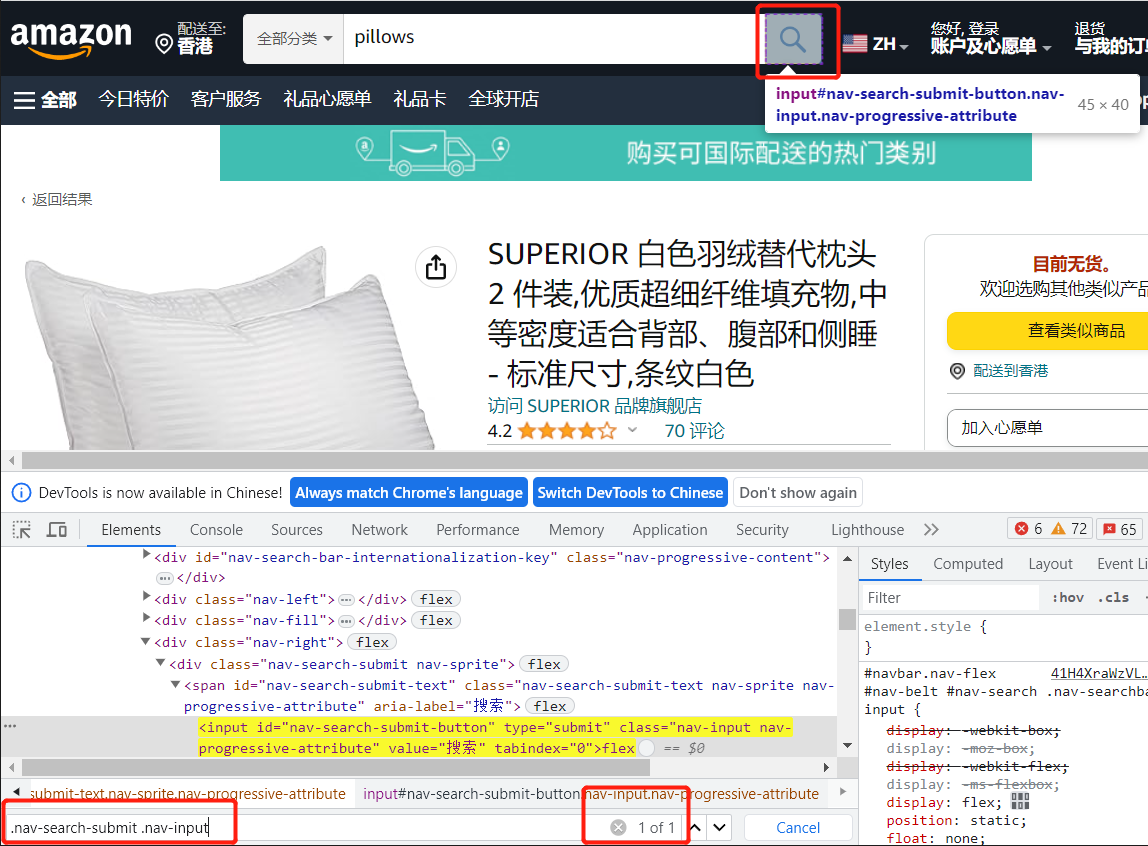Toggle flex badge on nav-fill div
This screenshot has width=1148, height=846.
436,621
